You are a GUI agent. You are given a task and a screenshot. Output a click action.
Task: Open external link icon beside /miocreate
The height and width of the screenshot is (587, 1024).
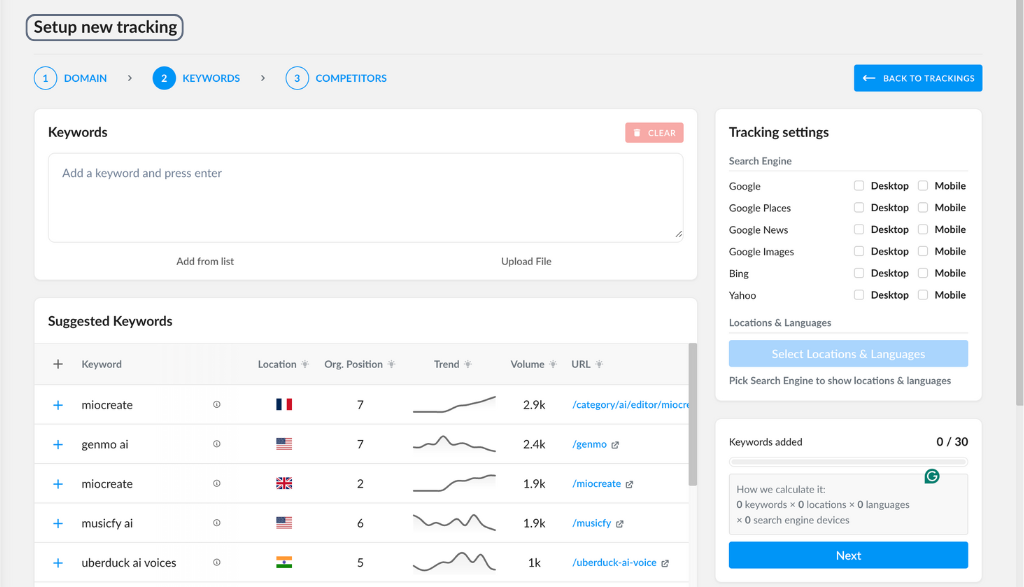point(630,484)
